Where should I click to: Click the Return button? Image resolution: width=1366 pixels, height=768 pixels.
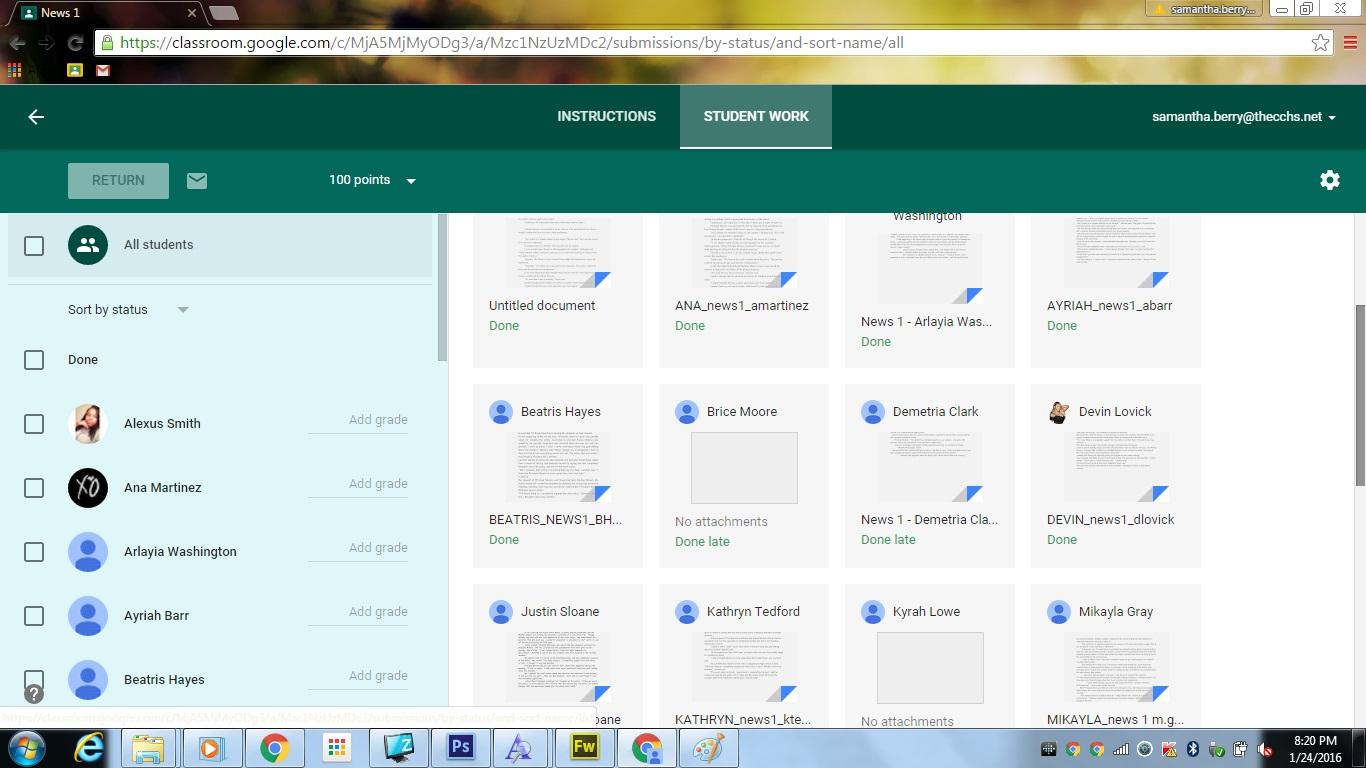click(118, 180)
